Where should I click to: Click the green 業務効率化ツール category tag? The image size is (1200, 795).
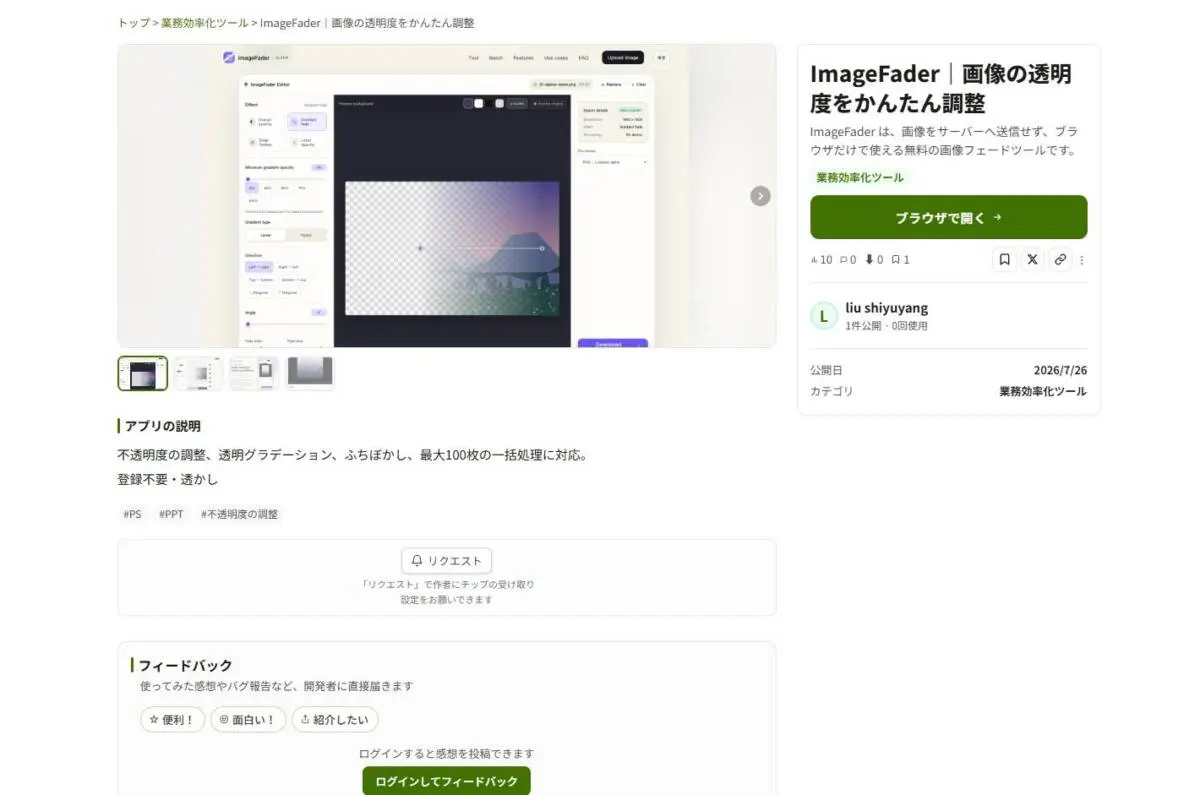point(859,177)
